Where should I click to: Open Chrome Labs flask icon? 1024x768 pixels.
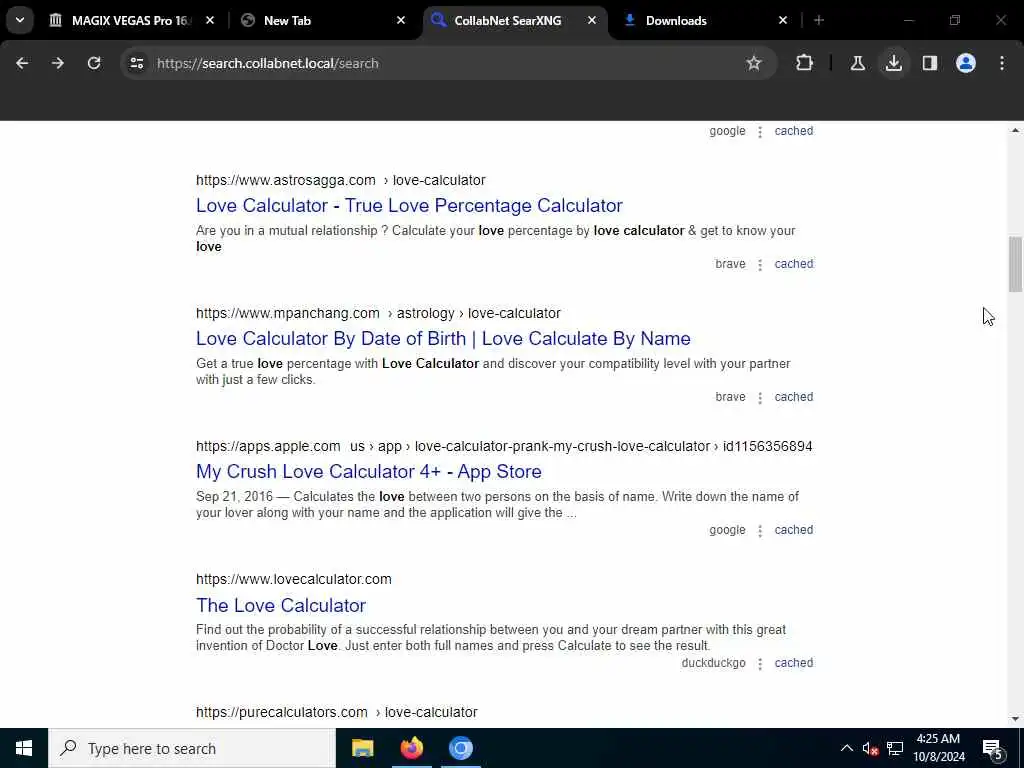[x=857, y=63]
